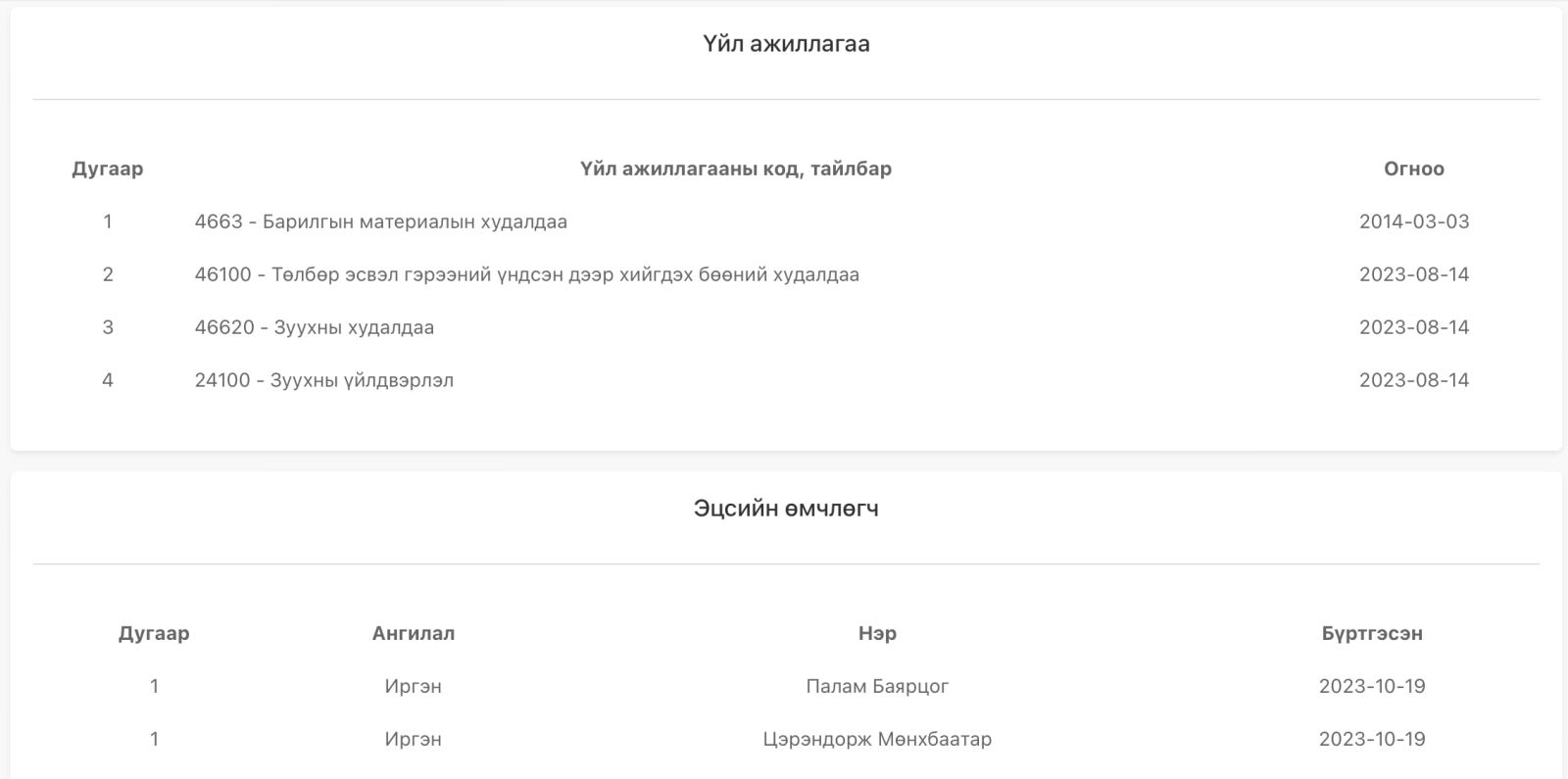Click registration date of Цэрэндорж Мөнхбаатар
1568x779 pixels.
click(1371, 739)
